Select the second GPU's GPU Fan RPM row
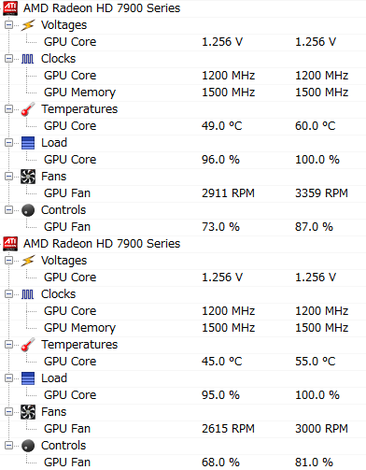366x470 pixels. pyautogui.click(x=183, y=428)
